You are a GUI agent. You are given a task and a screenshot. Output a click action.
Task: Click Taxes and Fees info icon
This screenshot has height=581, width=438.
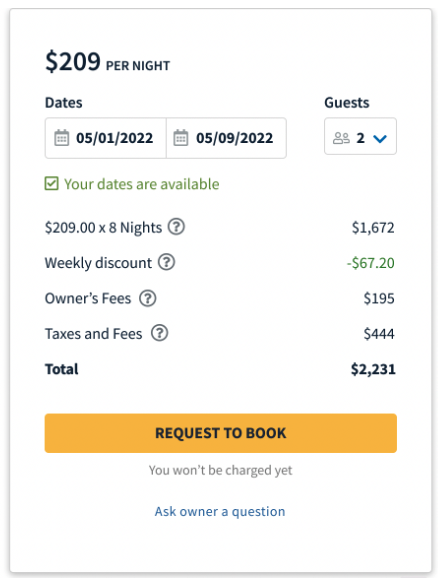[x=159, y=333]
